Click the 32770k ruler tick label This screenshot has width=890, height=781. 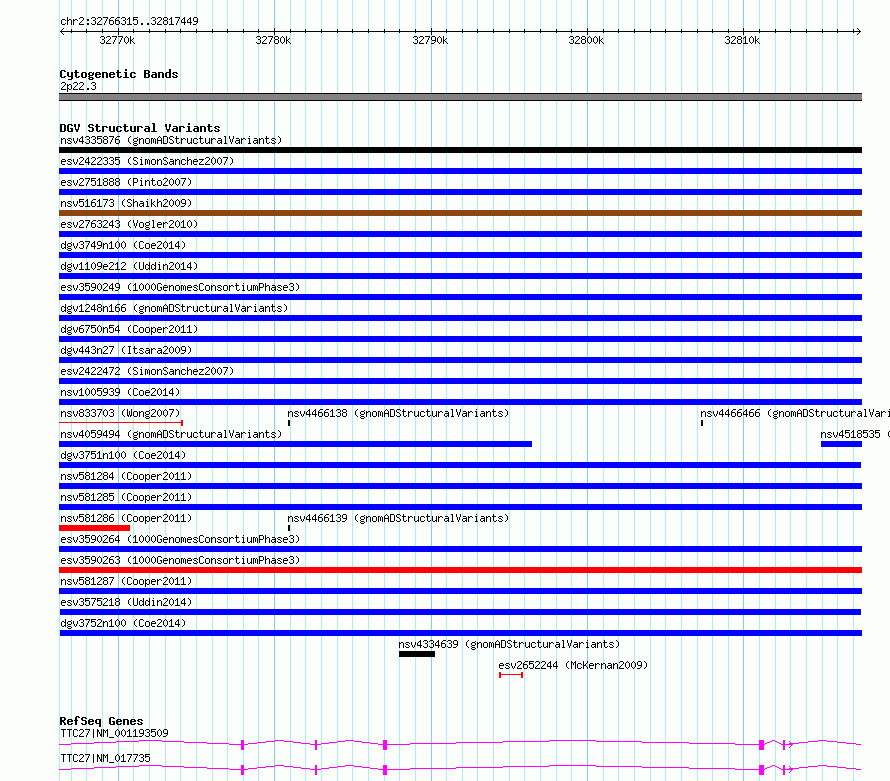point(117,40)
